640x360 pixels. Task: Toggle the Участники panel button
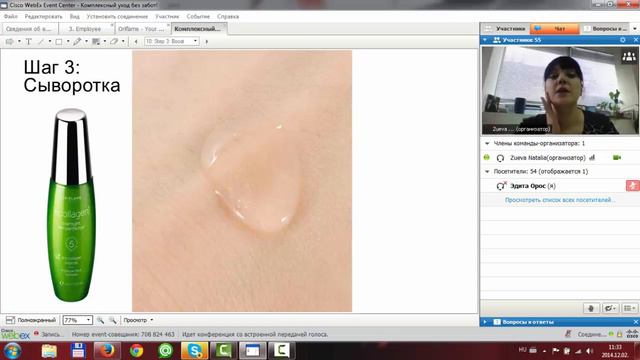(x=505, y=29)
